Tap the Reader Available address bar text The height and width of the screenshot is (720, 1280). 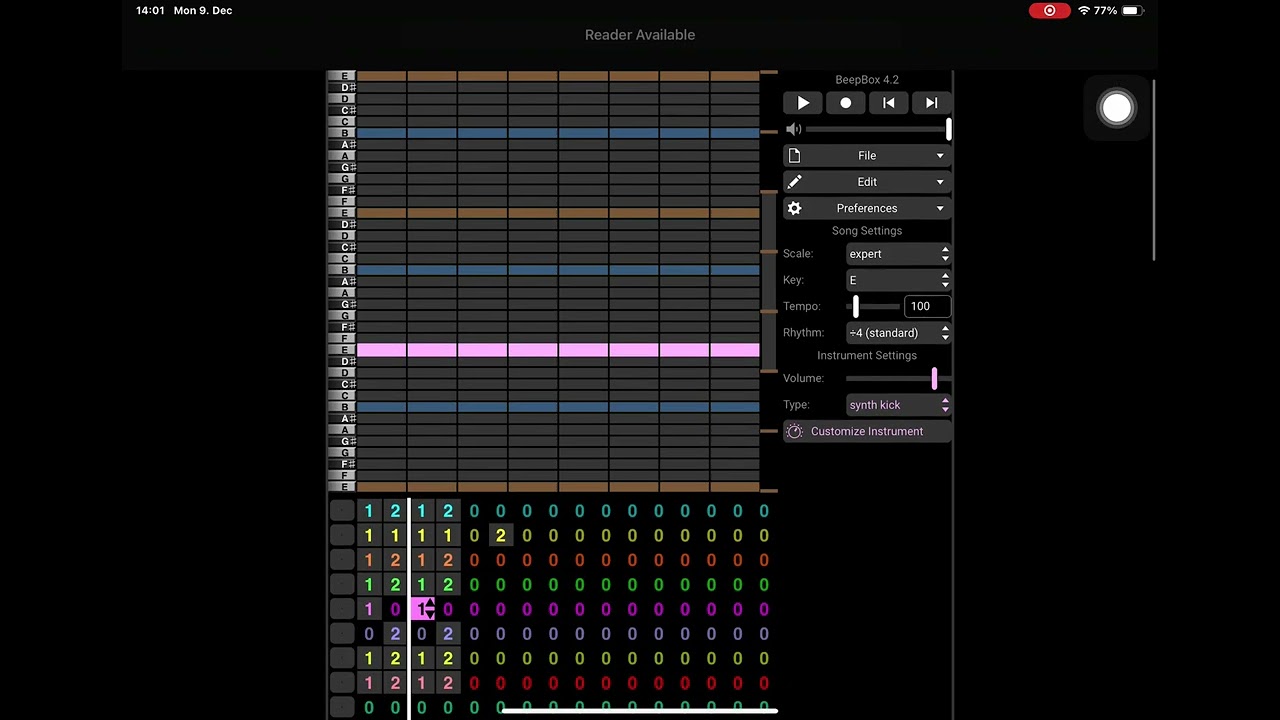coord(640,35)
